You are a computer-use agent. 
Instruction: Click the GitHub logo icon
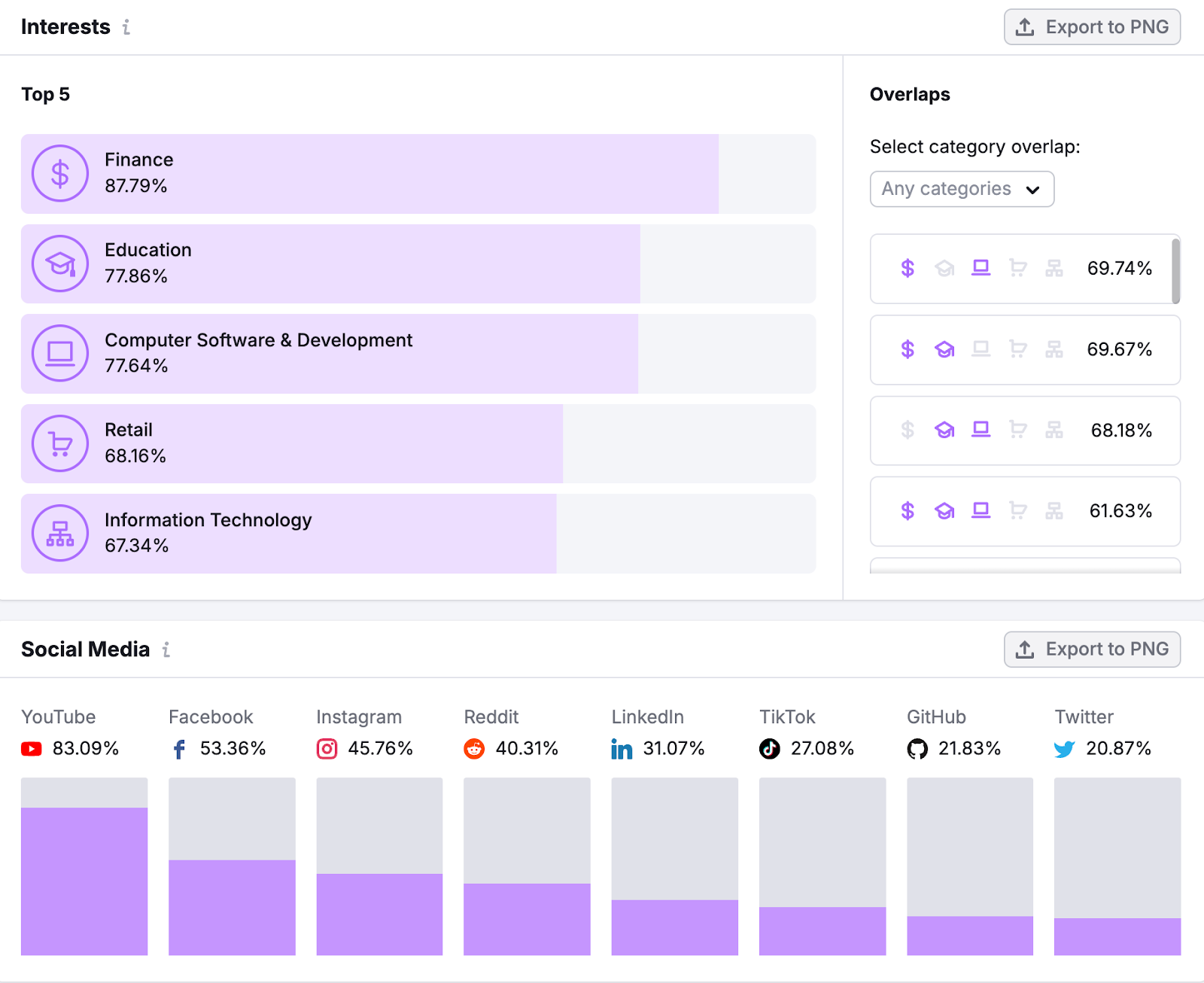[x=917, y=749]
